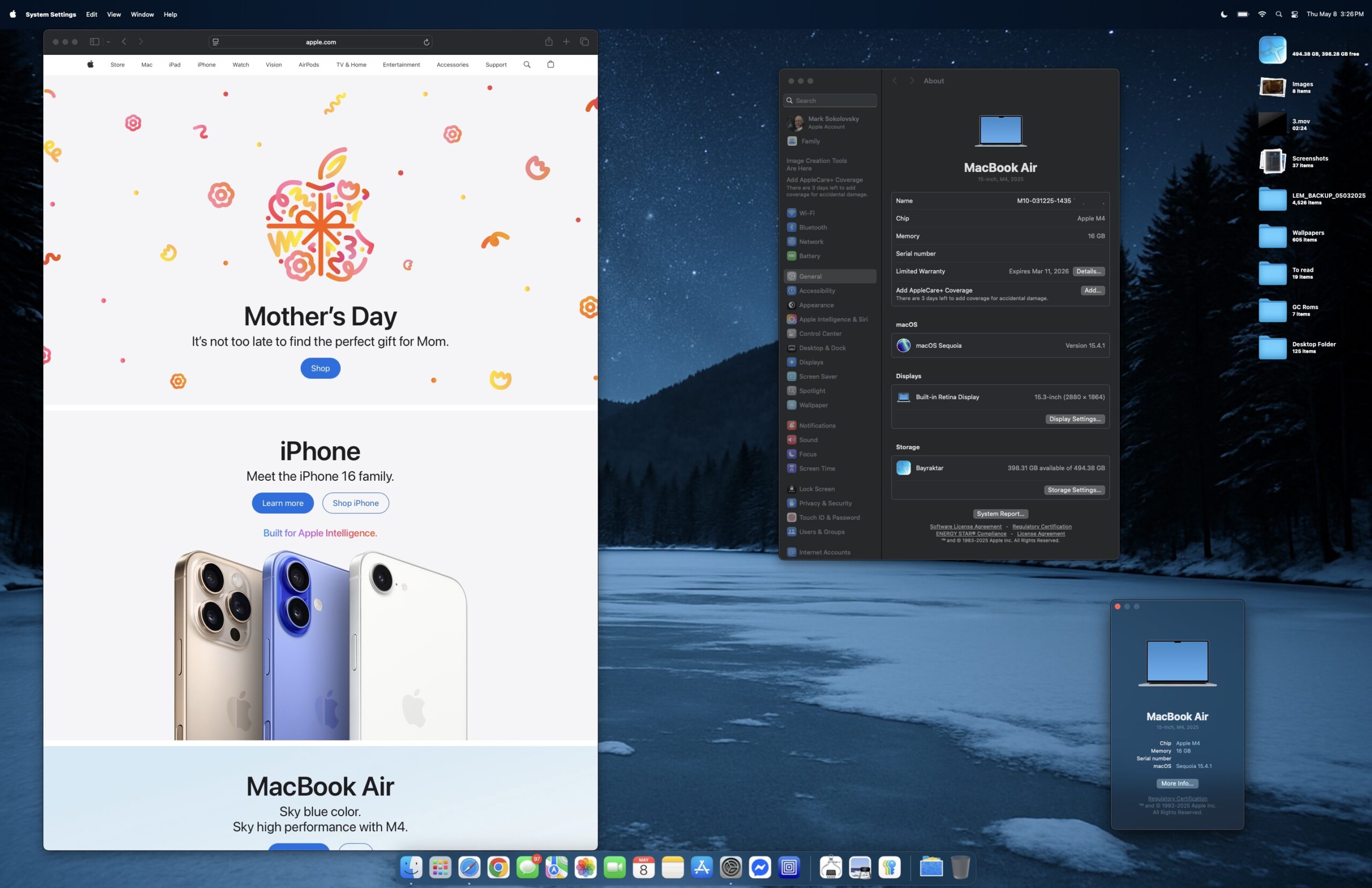Show Safari tab overview
The height and width of the screenshot is (888, 1372).
(584, 41)
